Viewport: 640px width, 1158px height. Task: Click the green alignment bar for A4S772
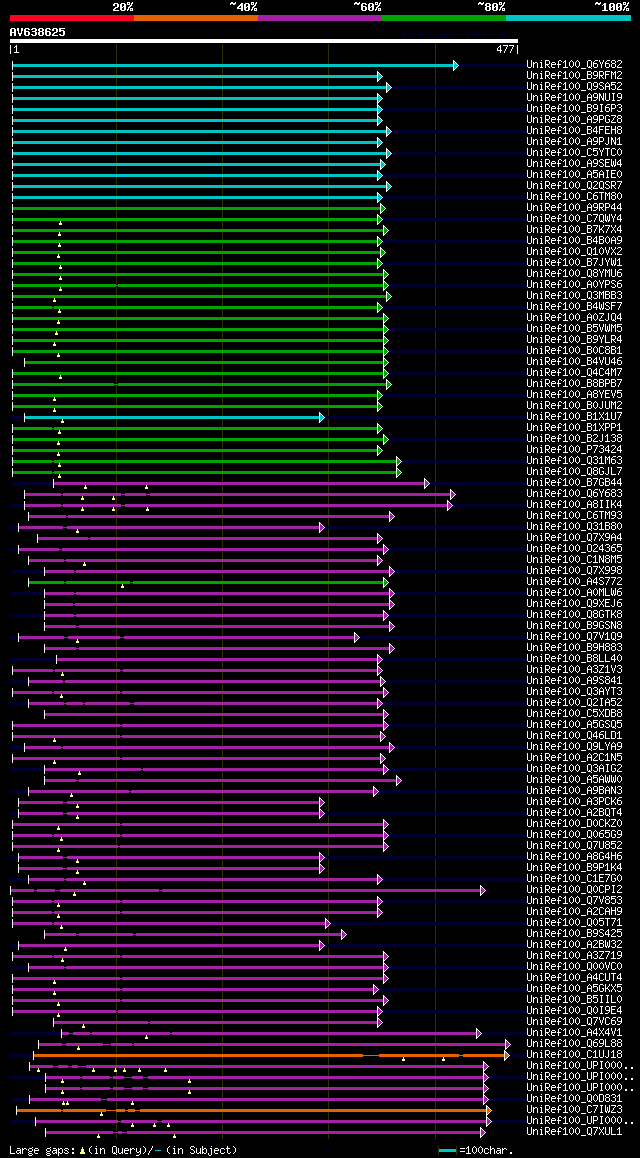click(x=207, y=583)
